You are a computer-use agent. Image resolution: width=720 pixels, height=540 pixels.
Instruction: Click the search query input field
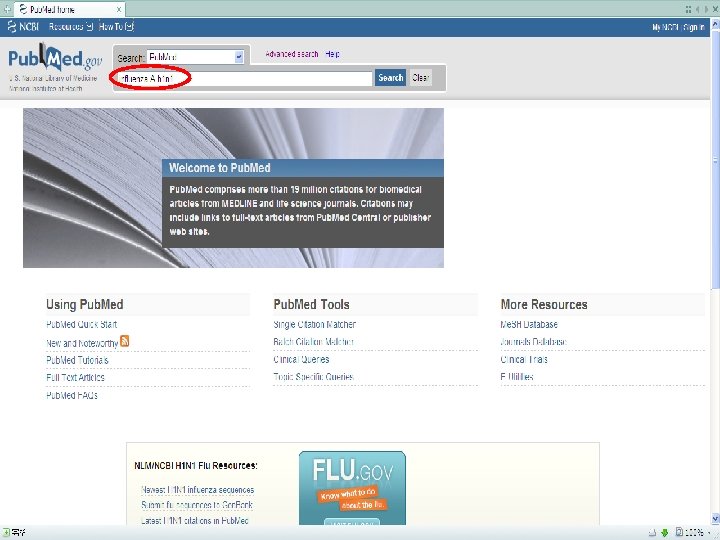pos(243,78)
